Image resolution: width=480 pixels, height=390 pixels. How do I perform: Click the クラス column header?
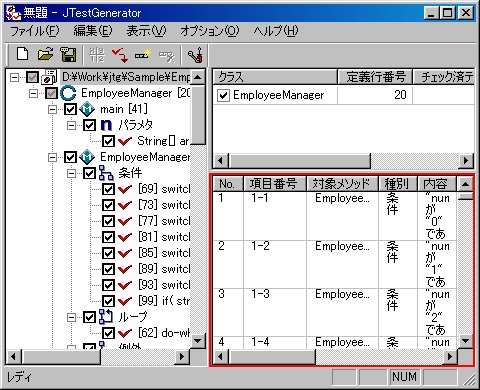275,77
